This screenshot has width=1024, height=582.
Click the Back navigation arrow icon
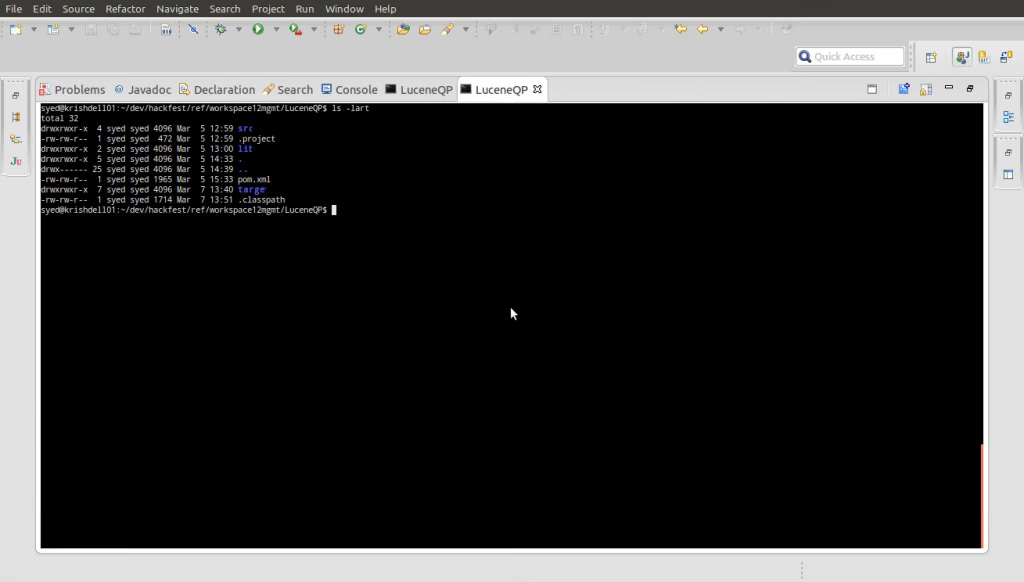pyautogui.click(x=703, y=29)
